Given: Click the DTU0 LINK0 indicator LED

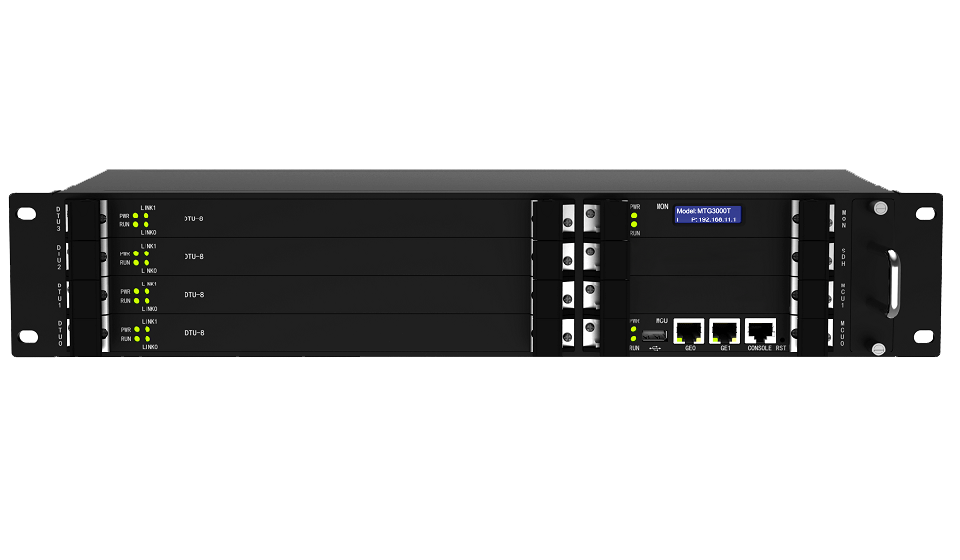Looking at the screenshot, I should pos(148,338).
